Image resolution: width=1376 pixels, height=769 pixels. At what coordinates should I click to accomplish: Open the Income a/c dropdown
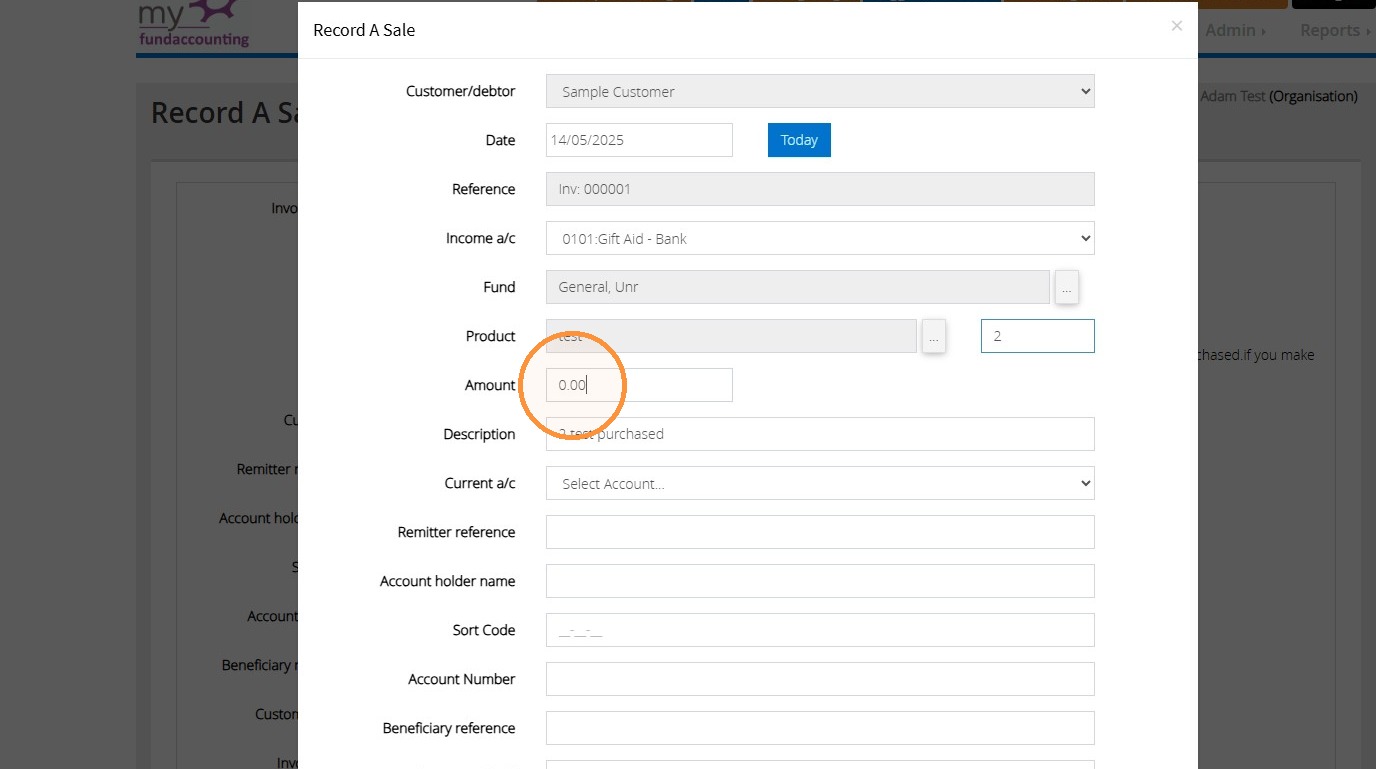click(820, 238)
